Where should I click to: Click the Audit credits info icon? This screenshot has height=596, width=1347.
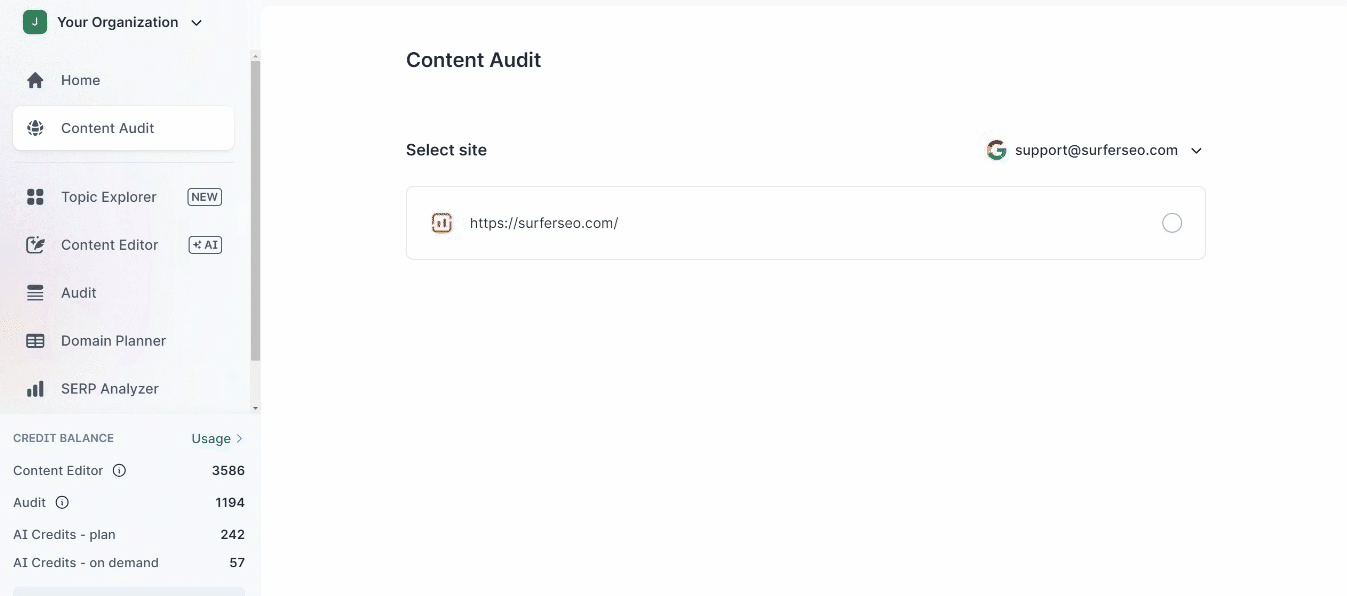[62, 502]
